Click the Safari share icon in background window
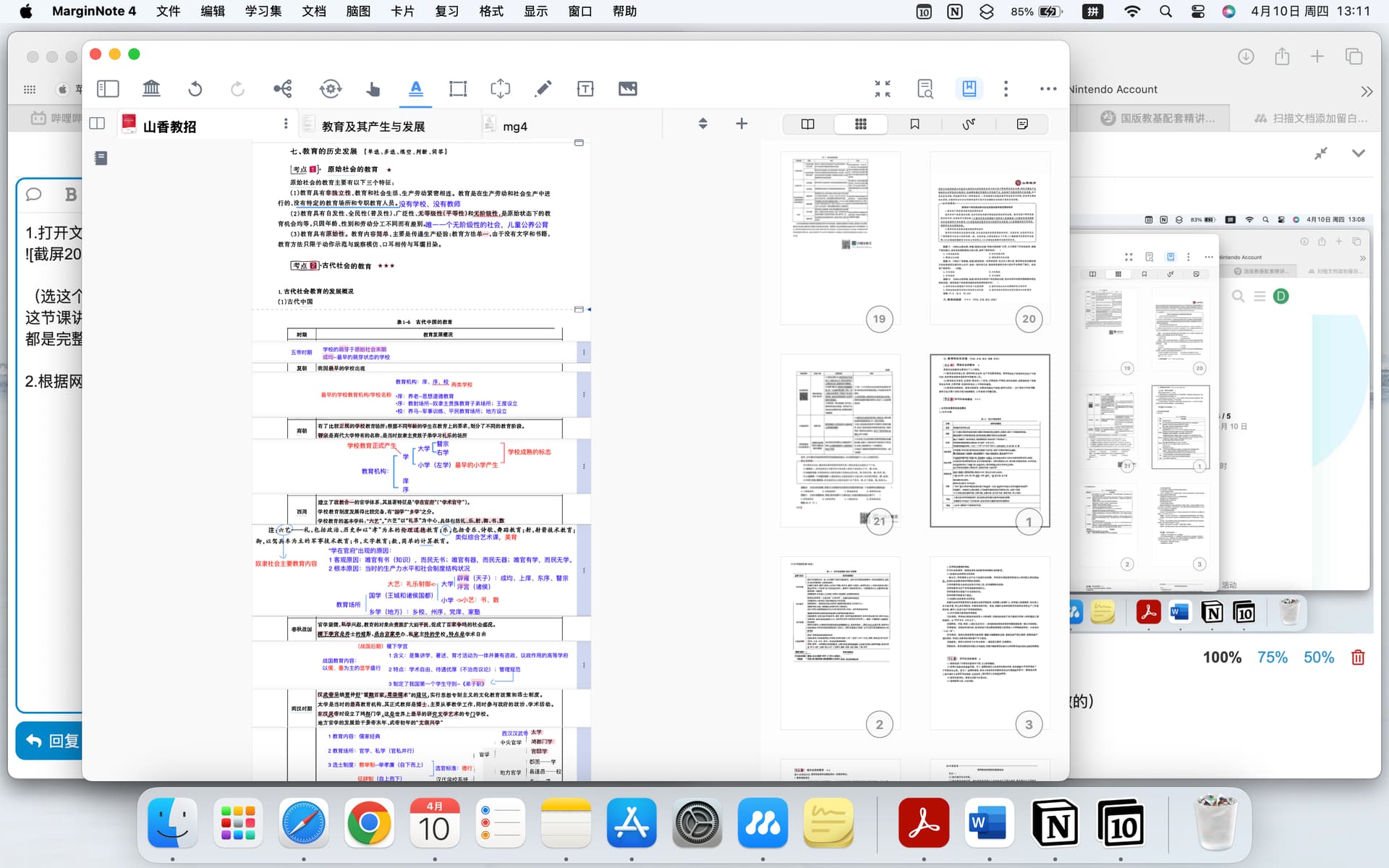 1282,56
